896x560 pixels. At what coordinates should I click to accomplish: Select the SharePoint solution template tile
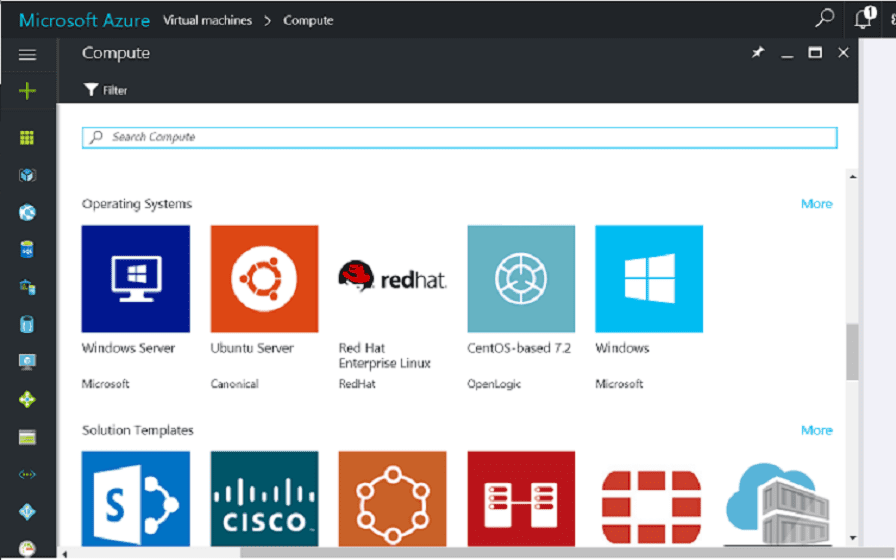tap(135, 499)
